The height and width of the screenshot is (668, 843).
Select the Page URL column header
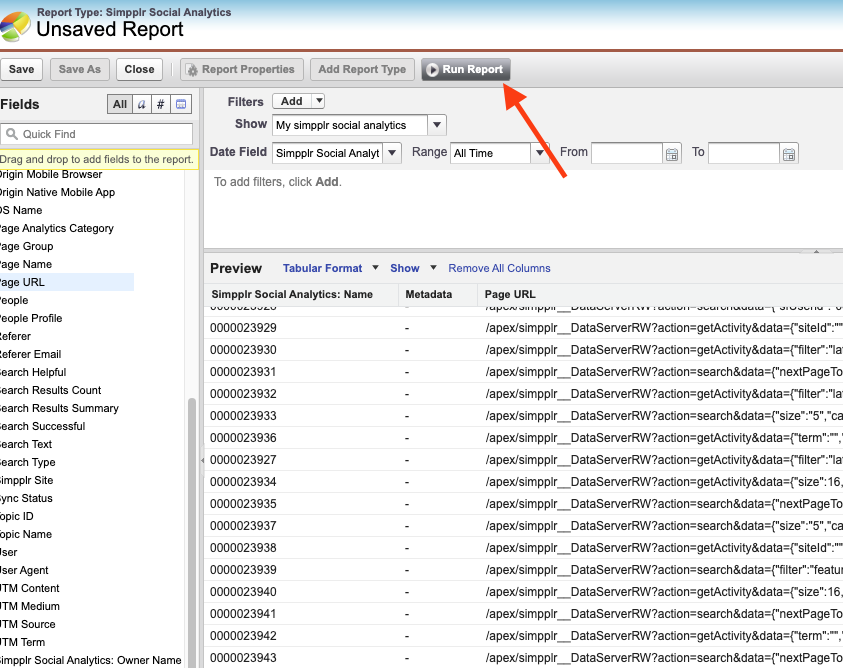(510, 294)
